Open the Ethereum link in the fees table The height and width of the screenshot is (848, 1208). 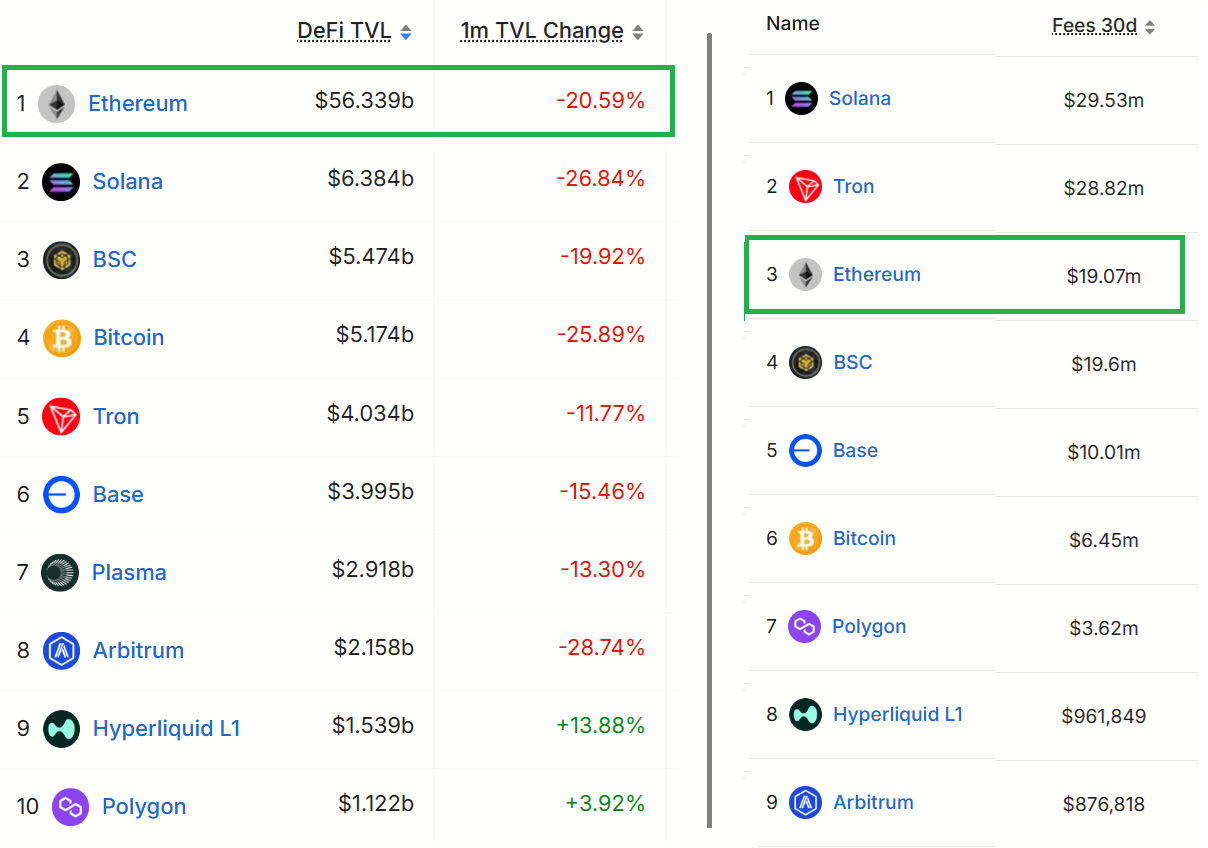(877, 274)
